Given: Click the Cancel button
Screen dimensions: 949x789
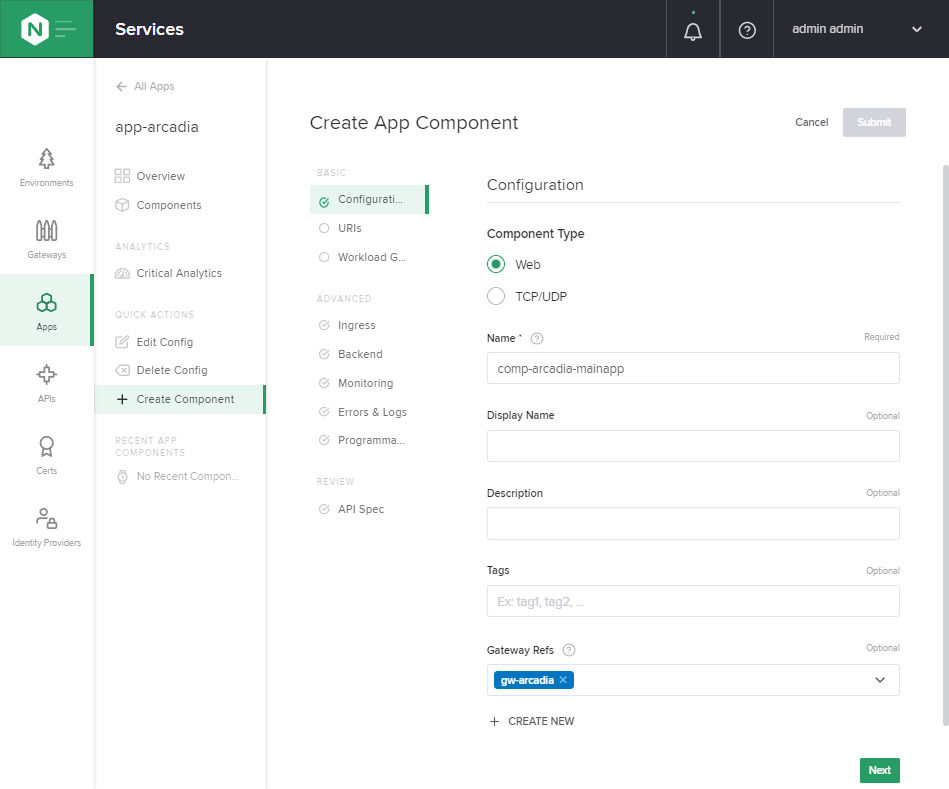Looking at the screenshot, I should click(x=811, y=122).
